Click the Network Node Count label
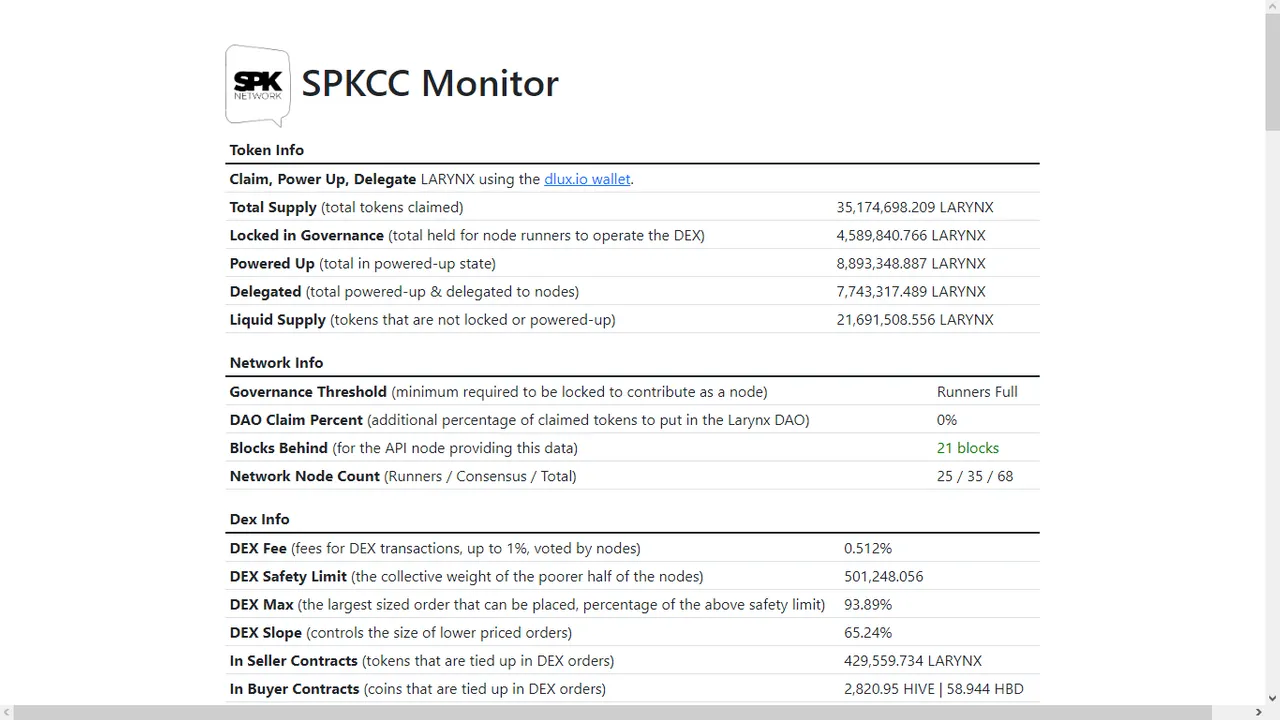Screen dimensions: 1280x720 [x=304, y=476]
